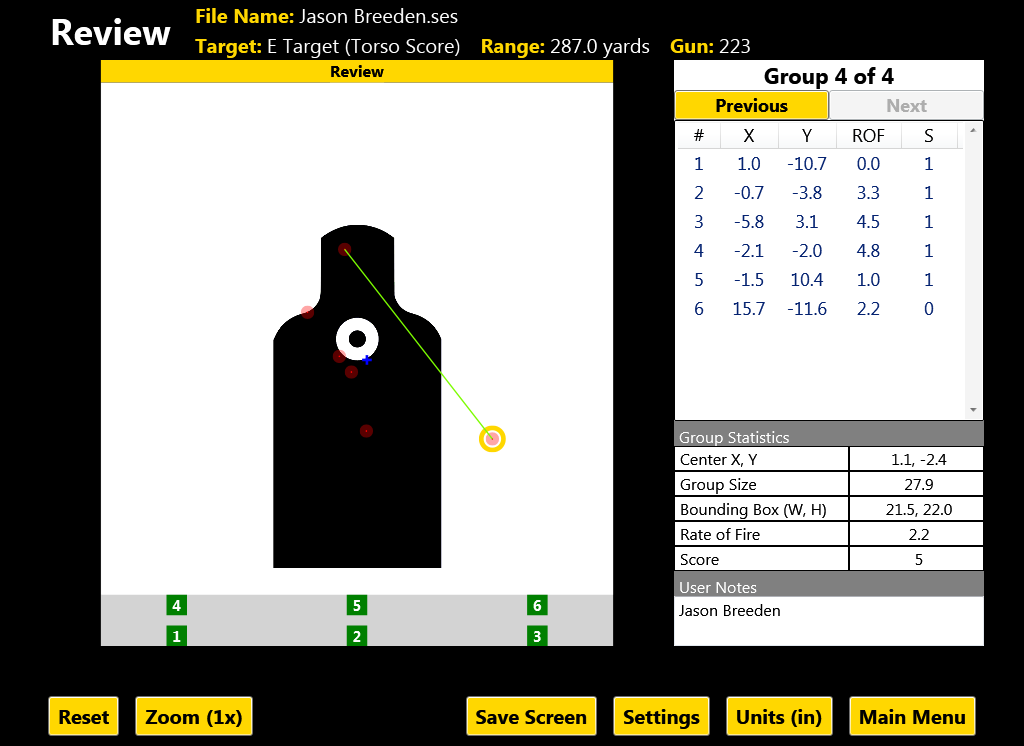Viewport: 1024px width, 746px height.
Task: Go to the Previous group
Action: pos(751,106)
